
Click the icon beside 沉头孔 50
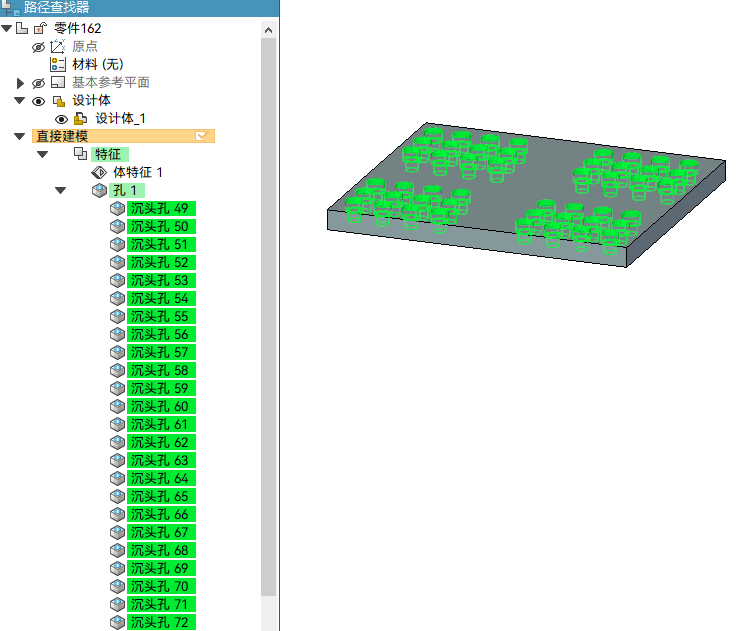pyautogui.click(x=117, y=226)
